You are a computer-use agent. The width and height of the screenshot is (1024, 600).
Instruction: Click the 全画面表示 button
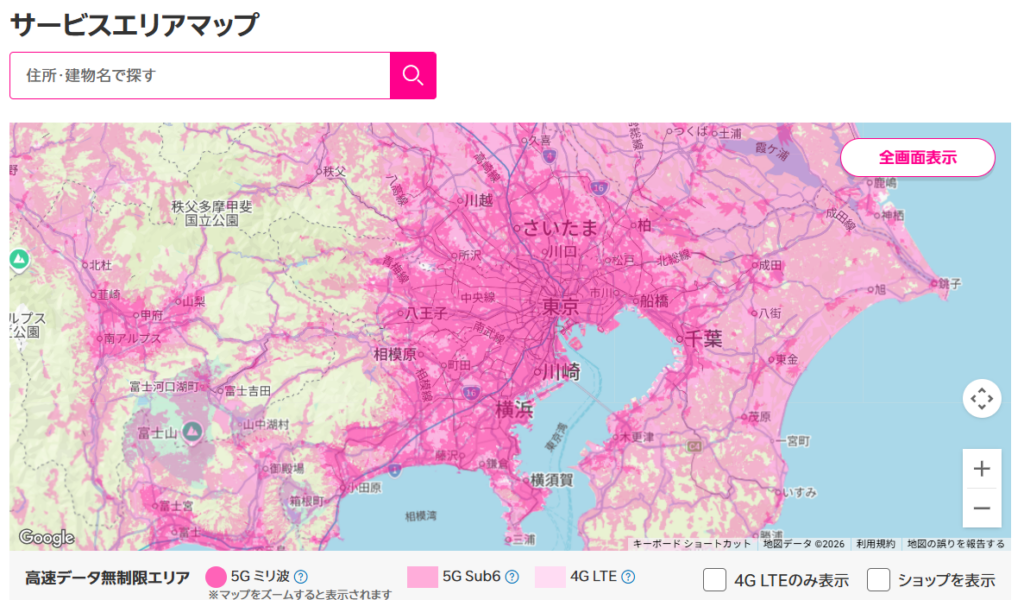pos(917,157)
